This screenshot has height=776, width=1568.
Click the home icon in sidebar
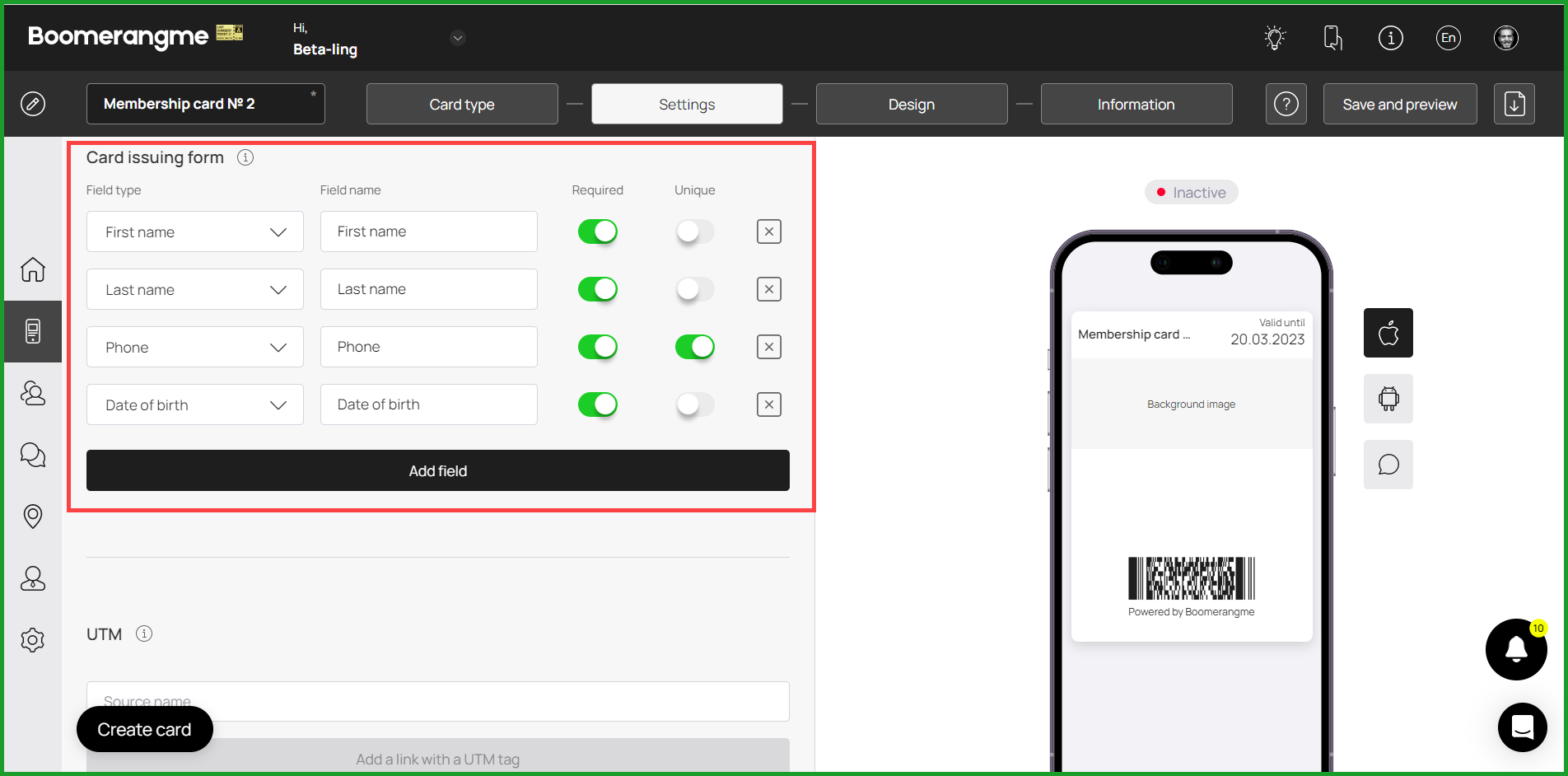pyautogui.click(x=33, y=269)
